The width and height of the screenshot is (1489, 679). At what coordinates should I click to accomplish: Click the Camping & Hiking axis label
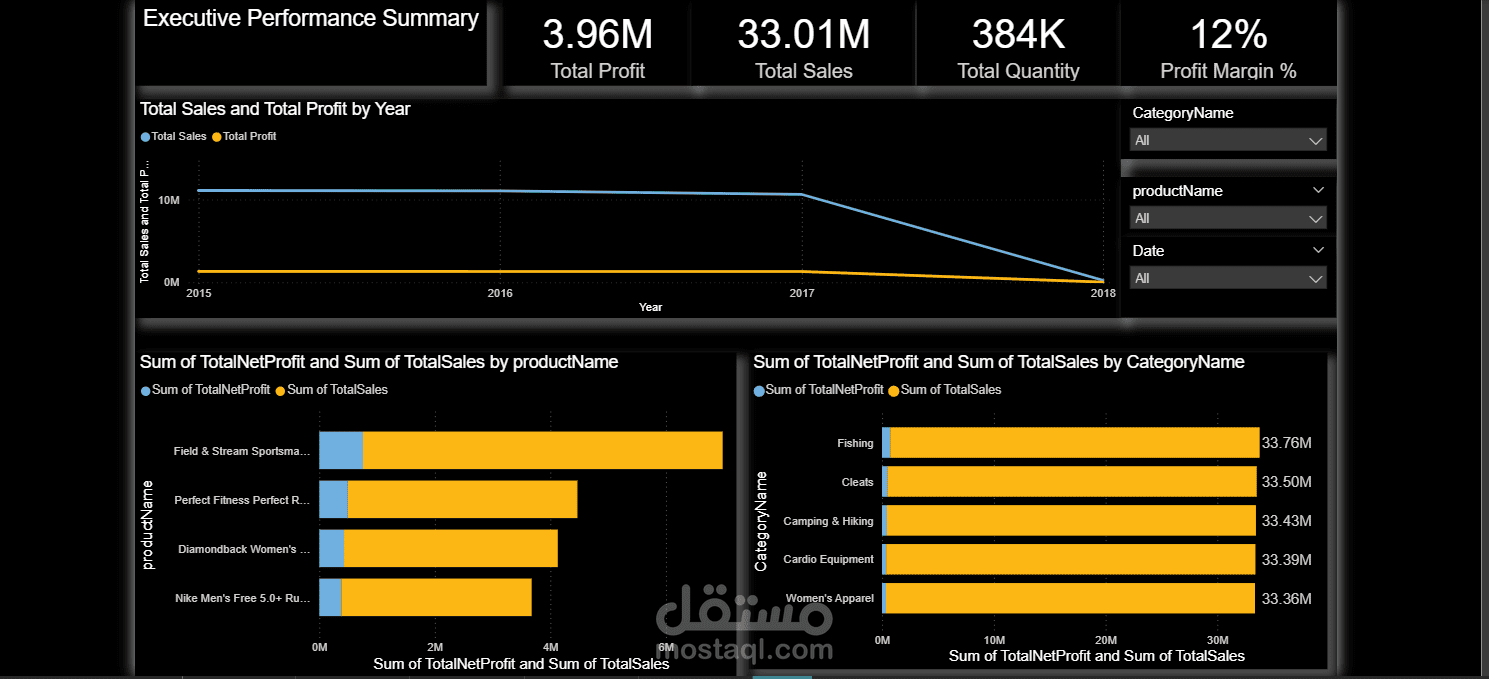(x=828, y=520)
